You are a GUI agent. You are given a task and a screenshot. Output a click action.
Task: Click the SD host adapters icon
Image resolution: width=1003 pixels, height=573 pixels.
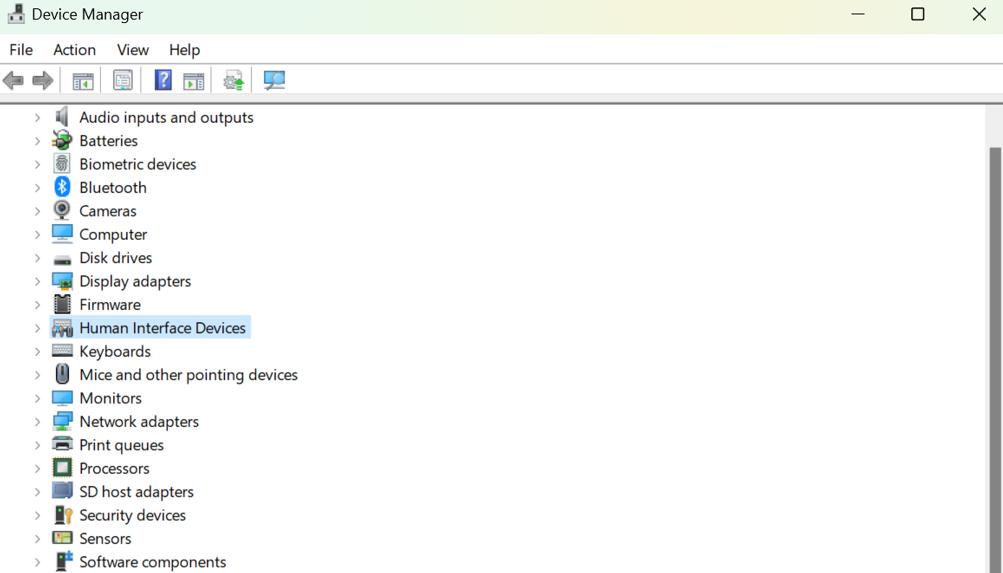[62, 491]
